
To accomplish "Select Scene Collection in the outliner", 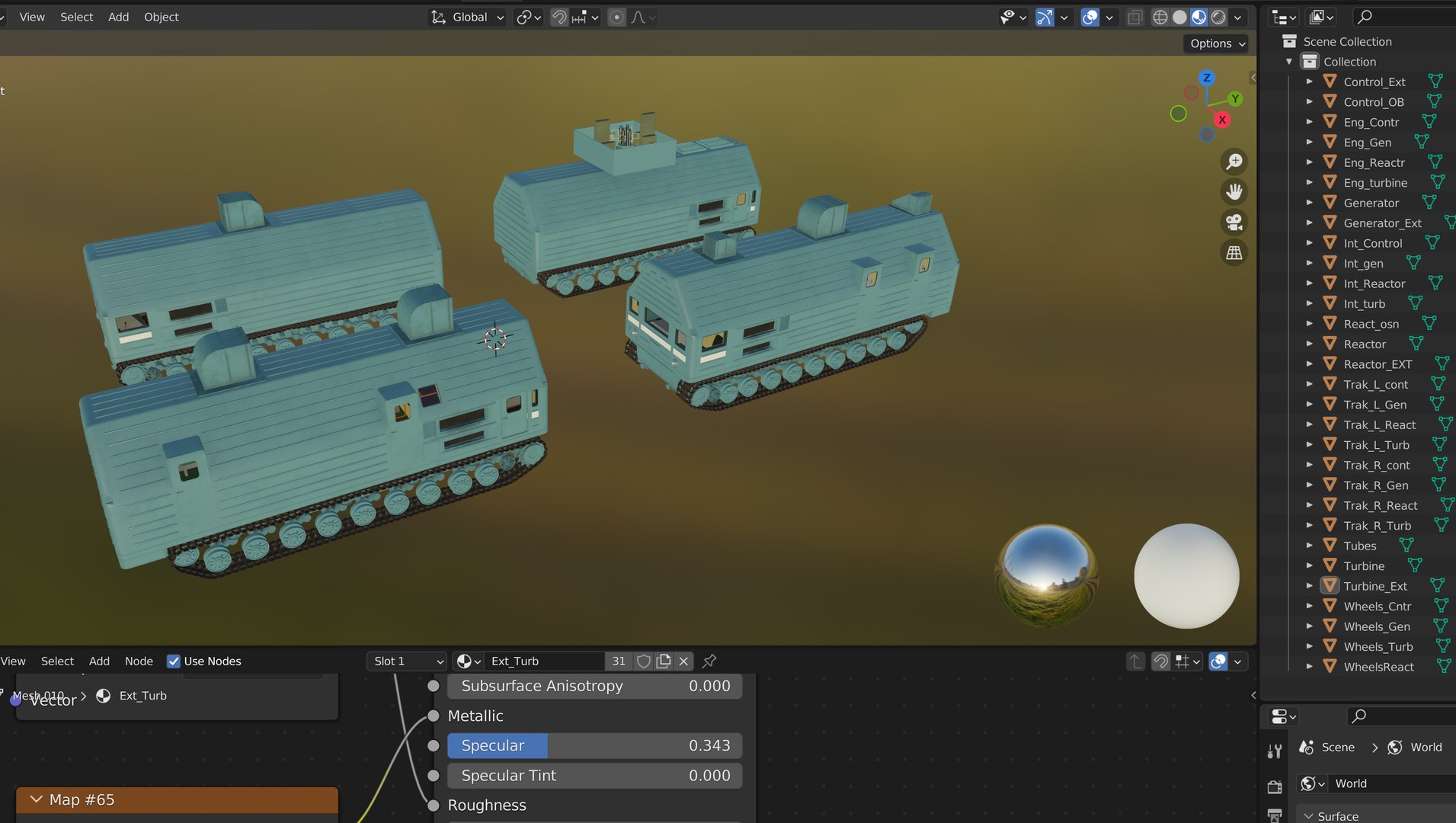I will (1347, 42).
